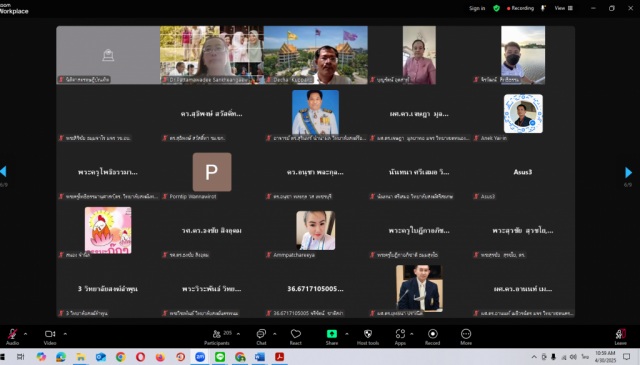Open the Windows Start menu
Screen dimensions: 640x365
tap(2, 357)
